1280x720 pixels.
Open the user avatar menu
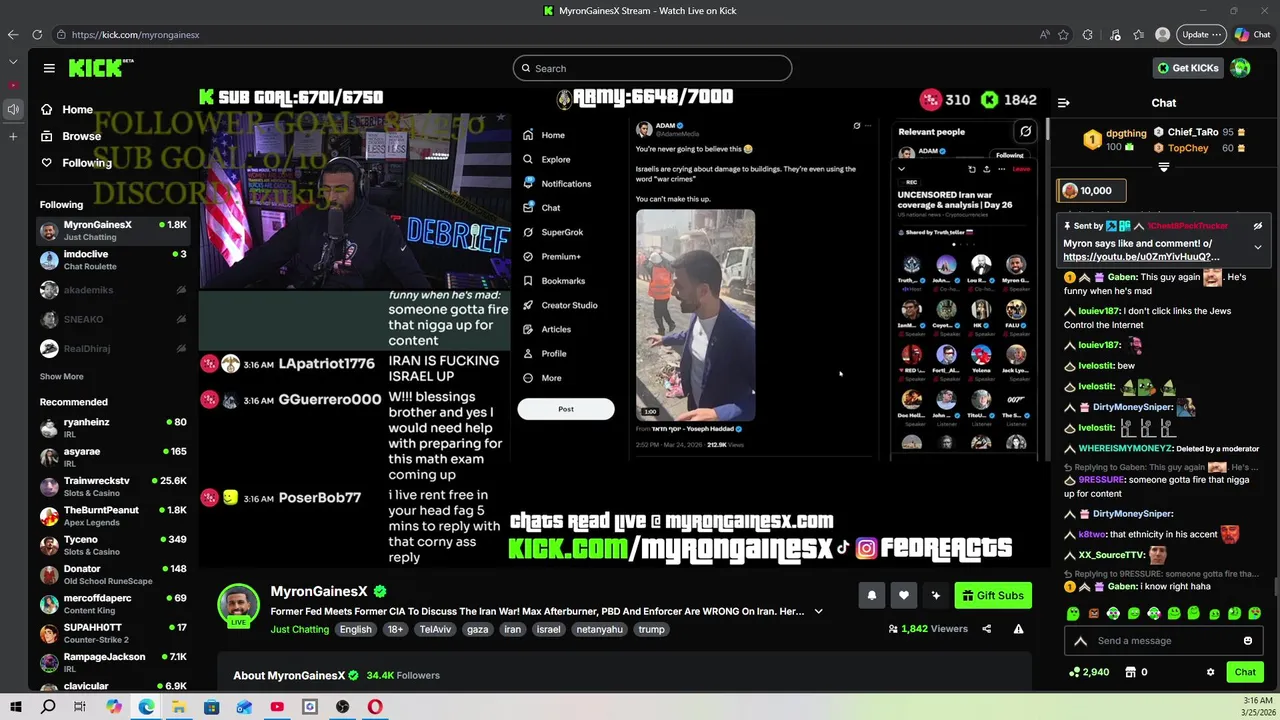(1241, 68)
